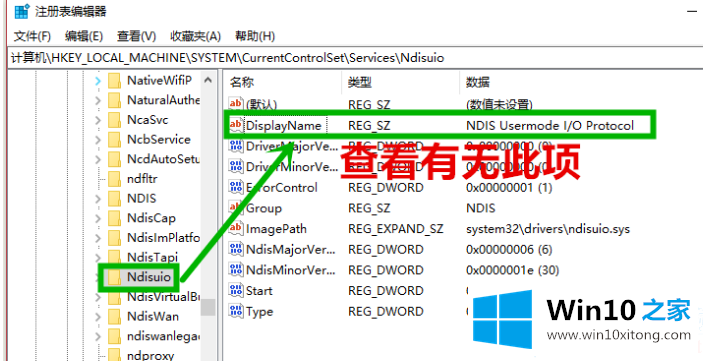Expand the NcaSvc tree node

pos(98,120)
